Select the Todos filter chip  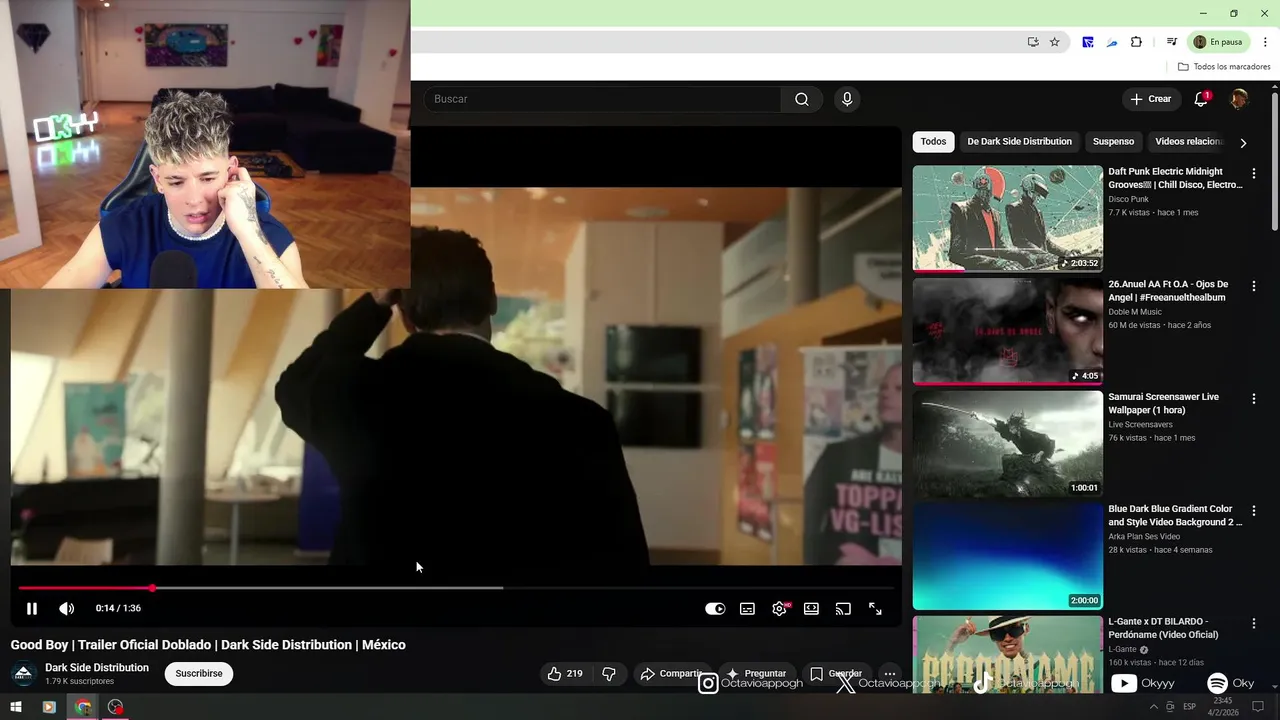[933, 142]
